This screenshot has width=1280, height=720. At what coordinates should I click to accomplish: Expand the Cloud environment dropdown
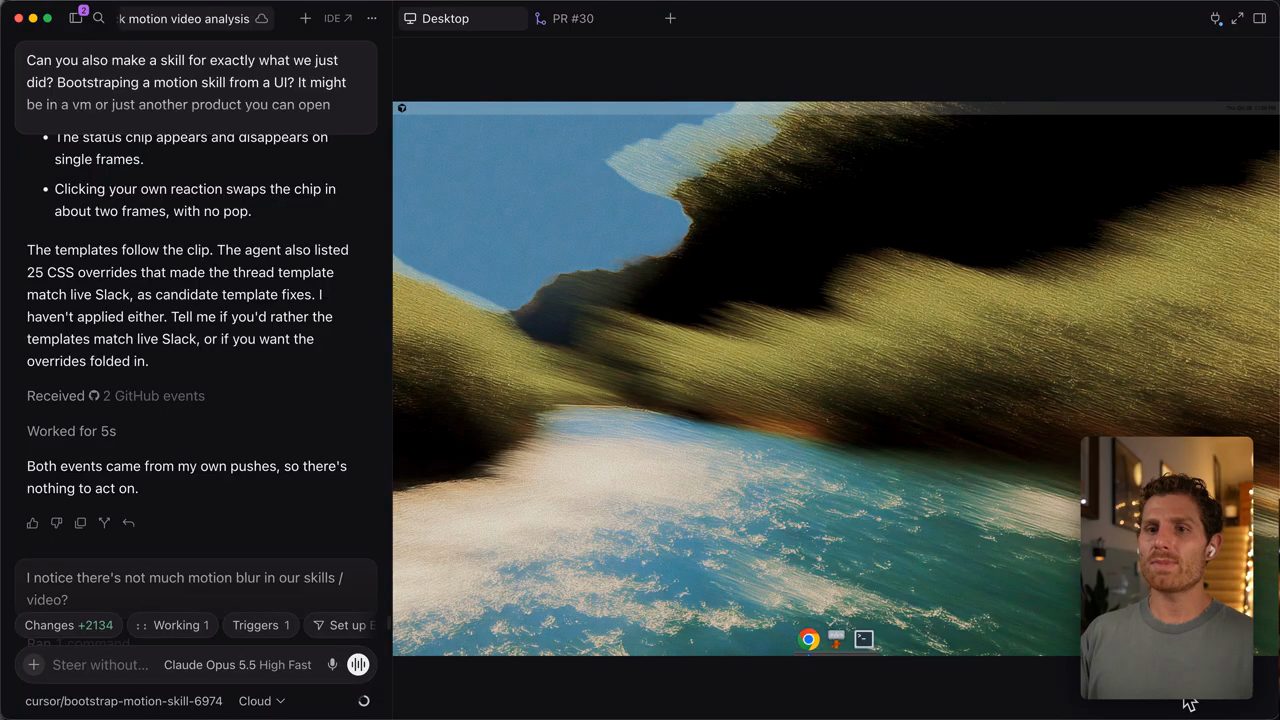pos(262,701)
